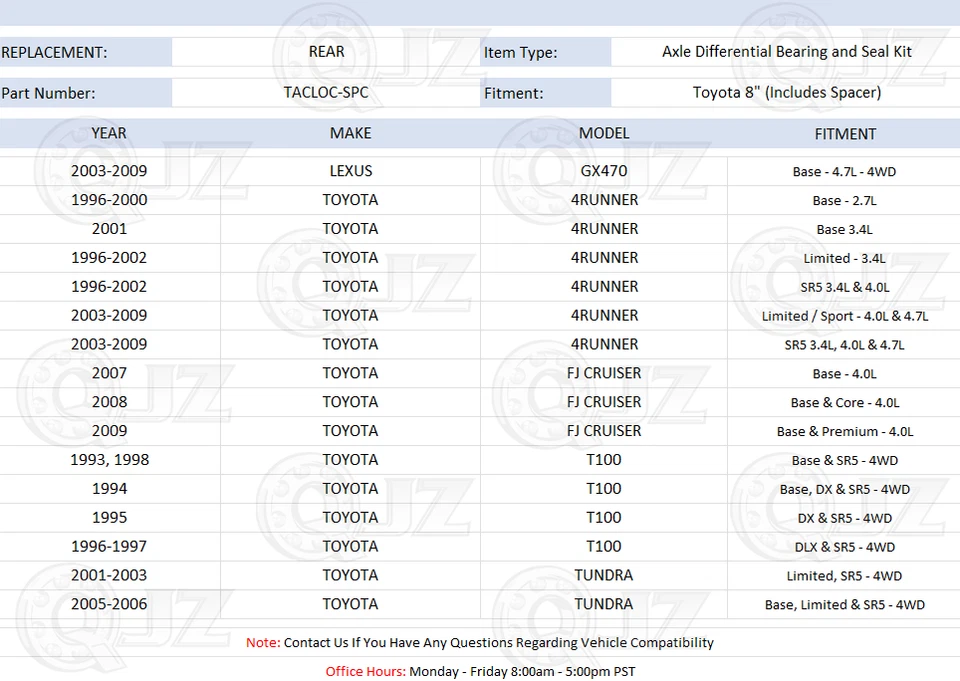Click the YEAR column header
The width and height of the screenshot is (960, 681).
click(x=108, y=133)
